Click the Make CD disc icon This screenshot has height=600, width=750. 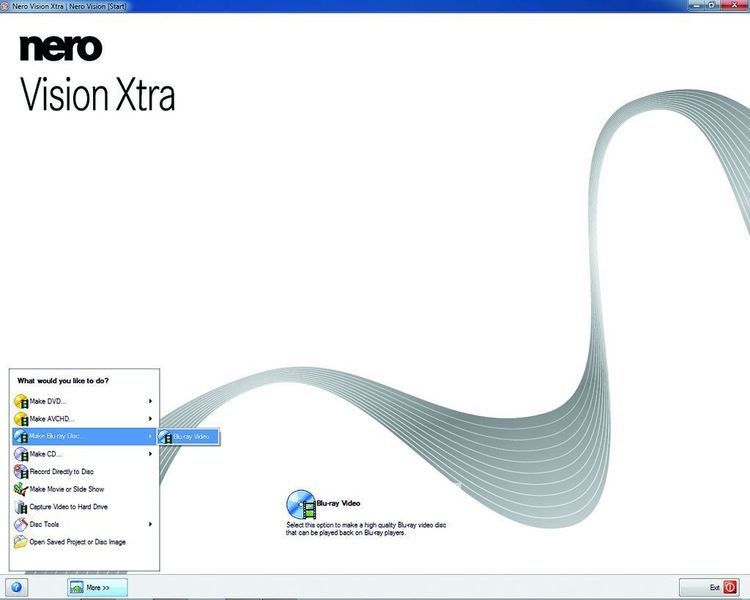pos(21,454)
